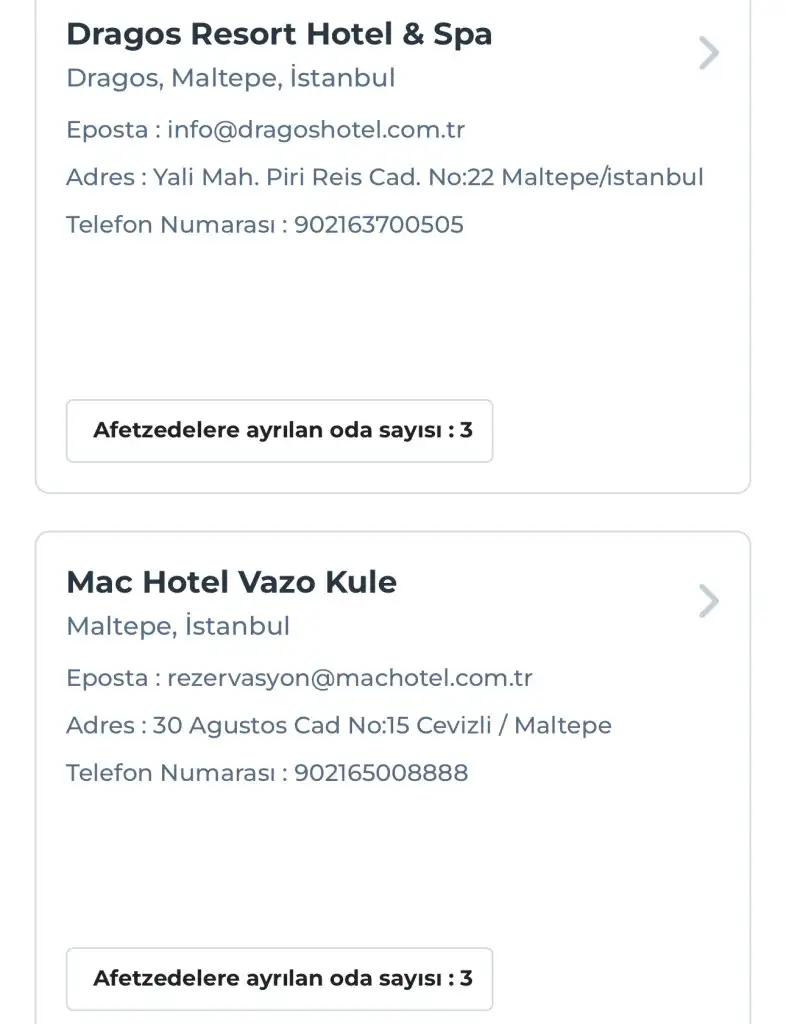Click the Eposta label in Mac Hotel card

pyautogui.click(x=105, y=678)
